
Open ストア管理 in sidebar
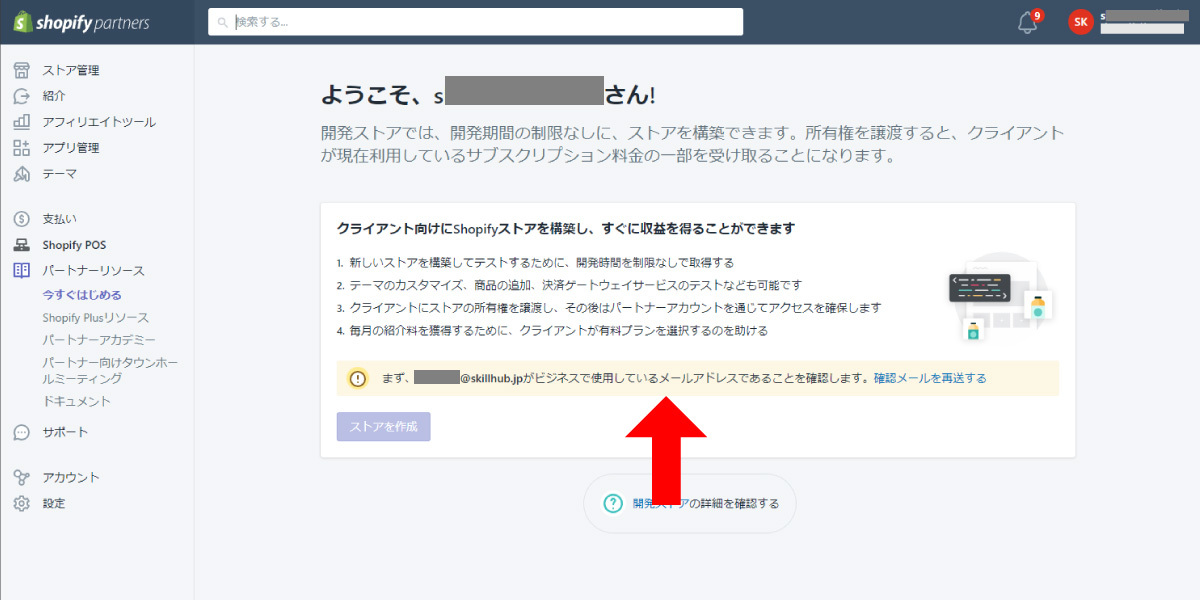[71, 70]
